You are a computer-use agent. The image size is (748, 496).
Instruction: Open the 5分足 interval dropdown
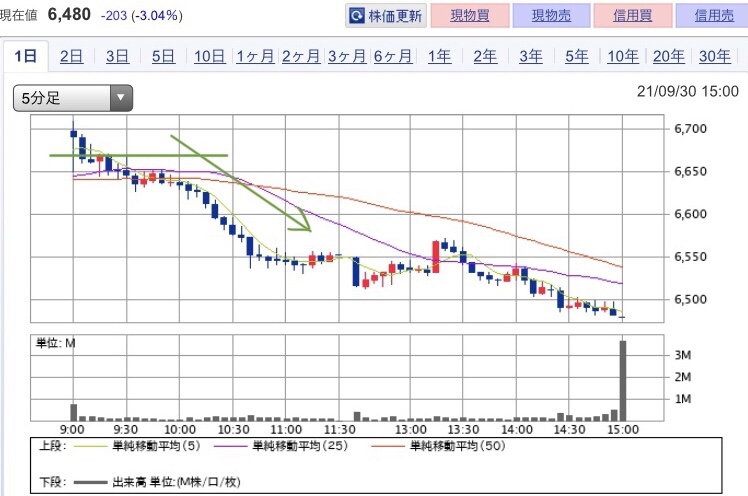(73, 98)
